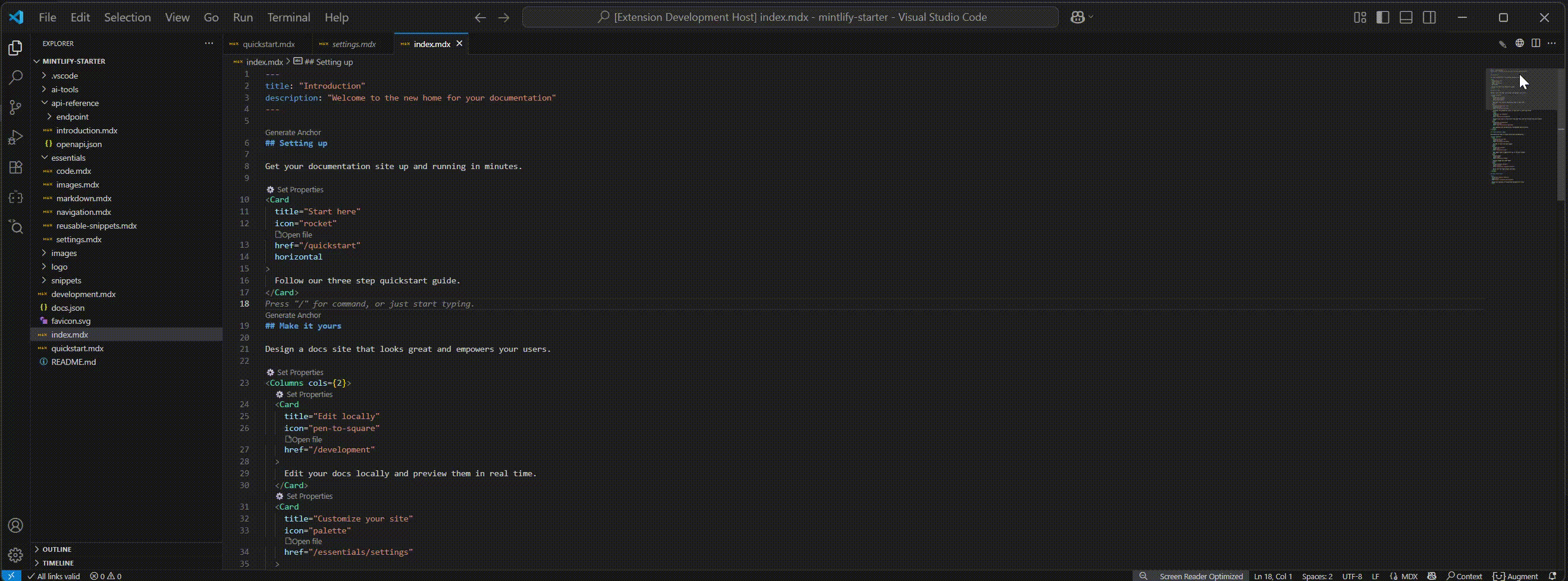The image size is (1568, 581).
Task: Click 'Ln 18, Col 1' in the status bar
Action: click(1273, 576)
